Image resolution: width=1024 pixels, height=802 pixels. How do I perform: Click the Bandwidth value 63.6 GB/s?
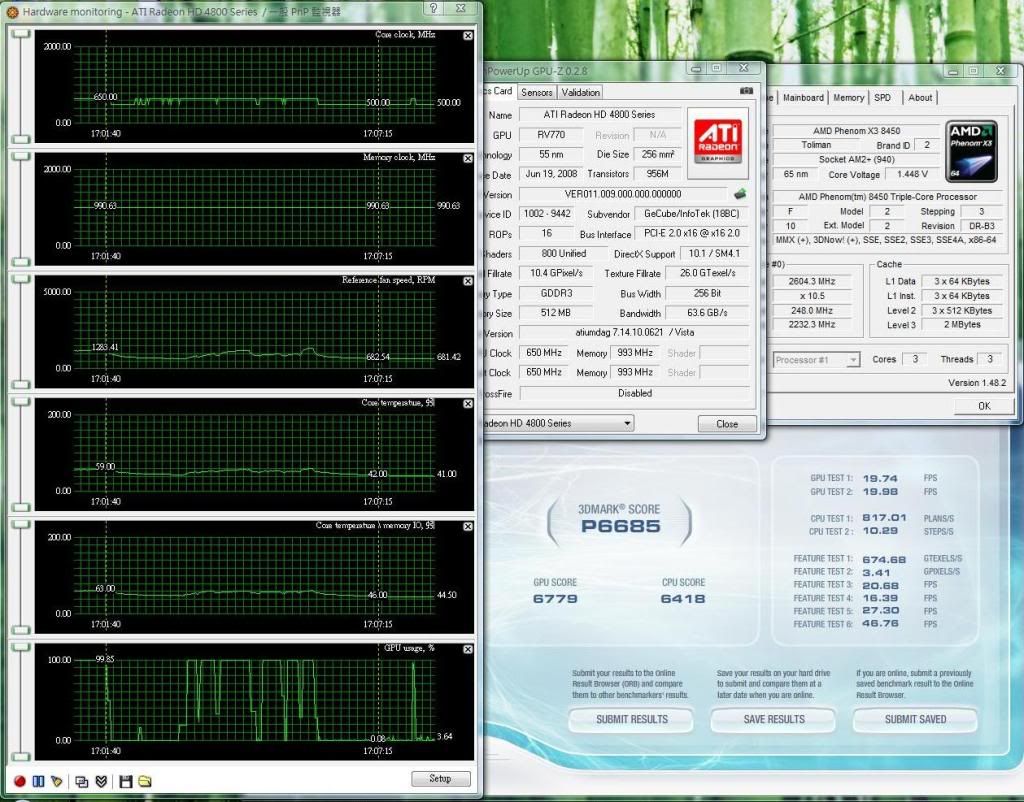(707, 313)
